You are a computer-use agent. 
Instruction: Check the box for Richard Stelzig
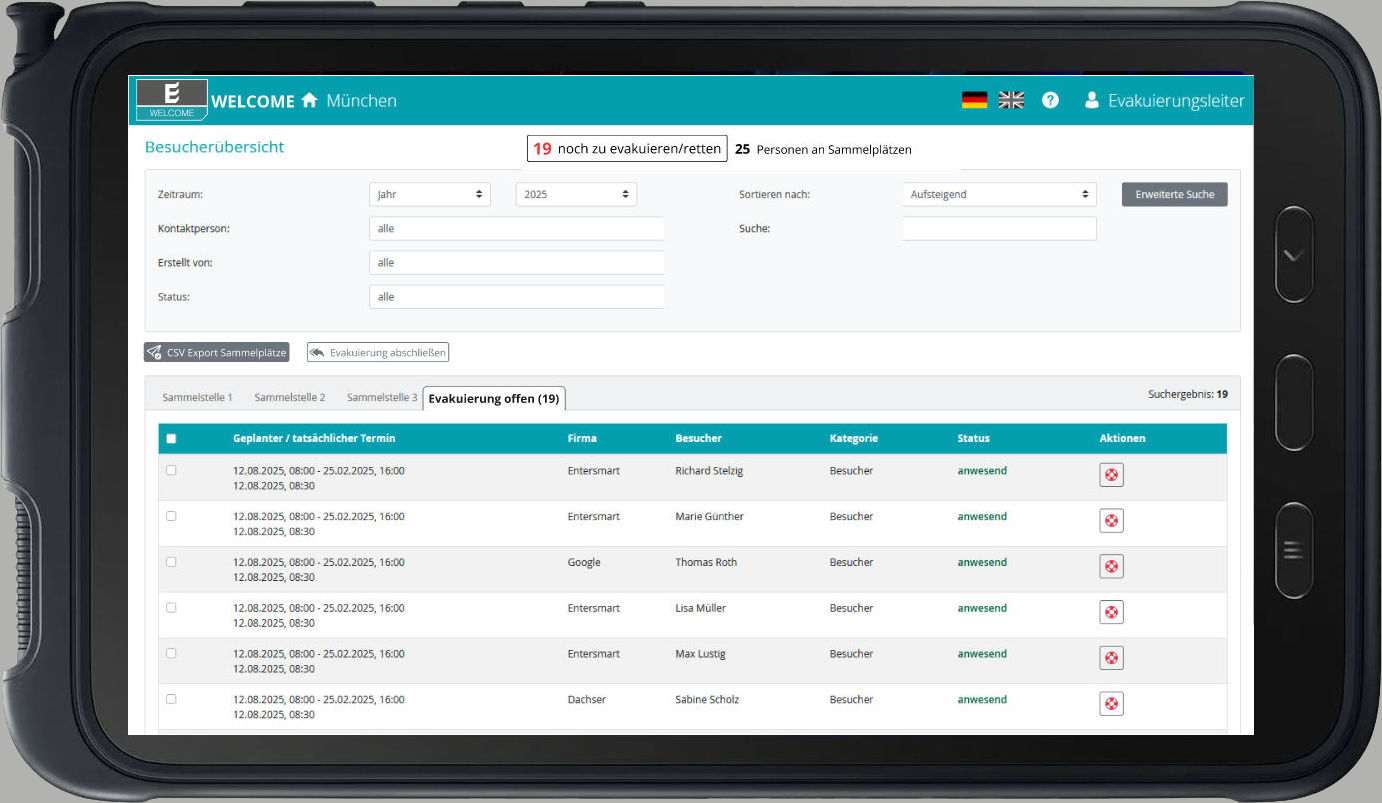pyautogui.click(x=171, y=470)
